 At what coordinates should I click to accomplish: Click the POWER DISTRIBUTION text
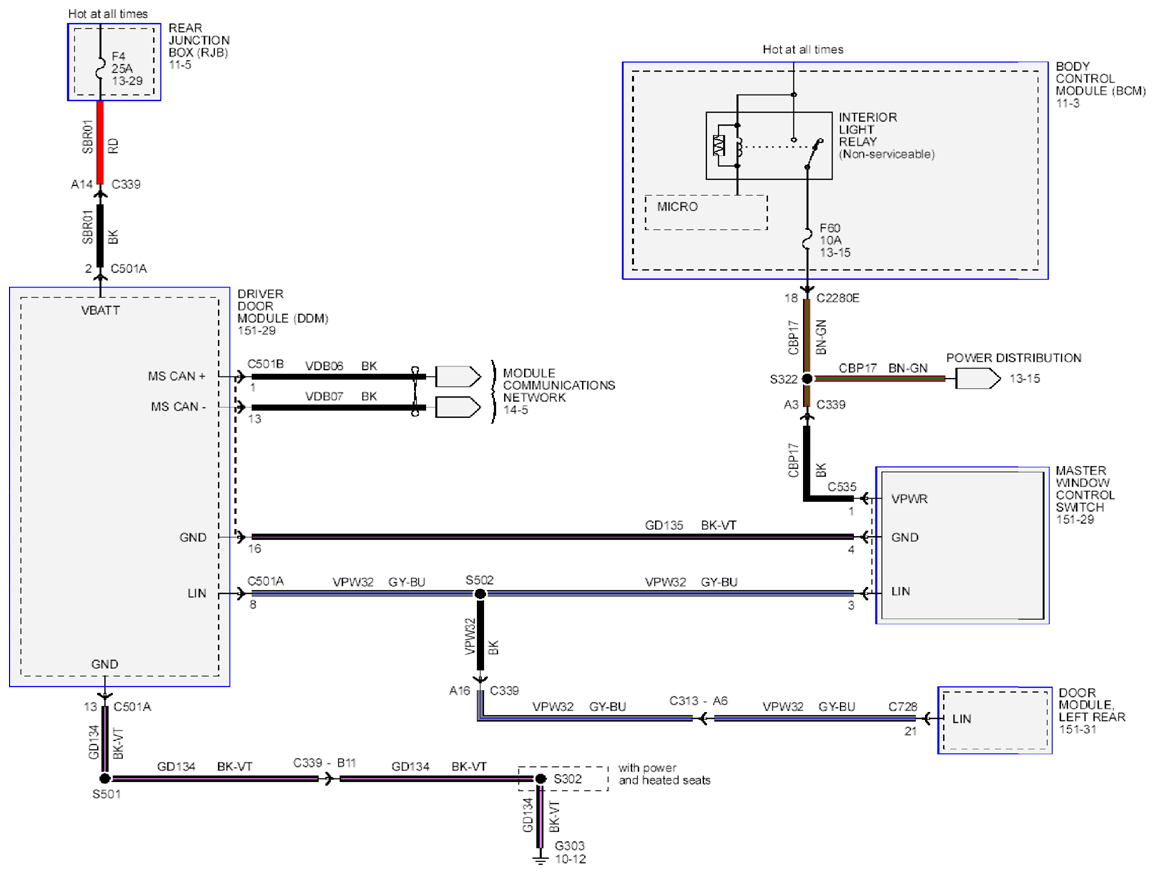[1014, 358]
